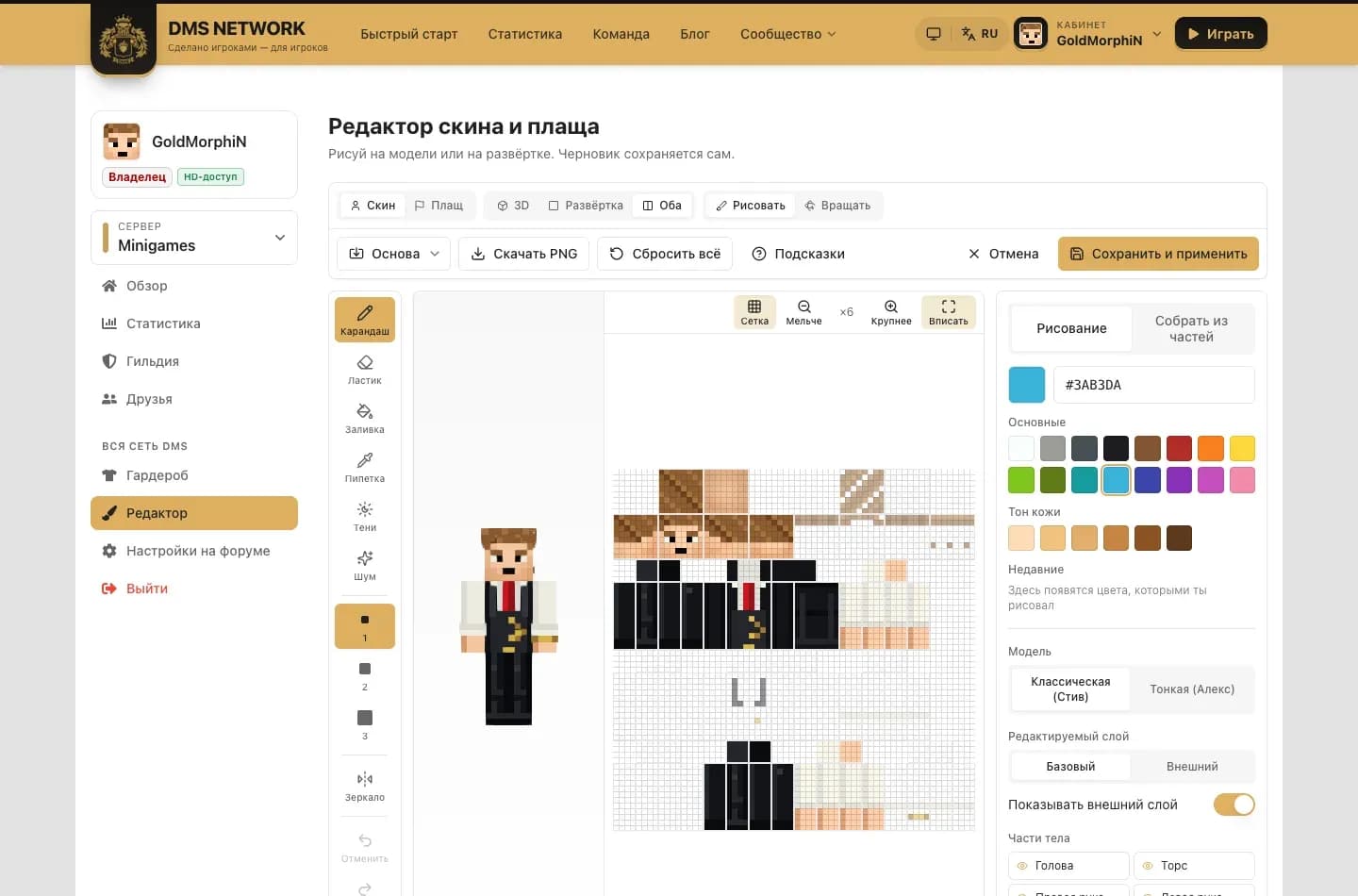The height and width of the screenshot is (896, 1358).
Task: Zoom out with the Мельче button
Action: coord(803,312)
